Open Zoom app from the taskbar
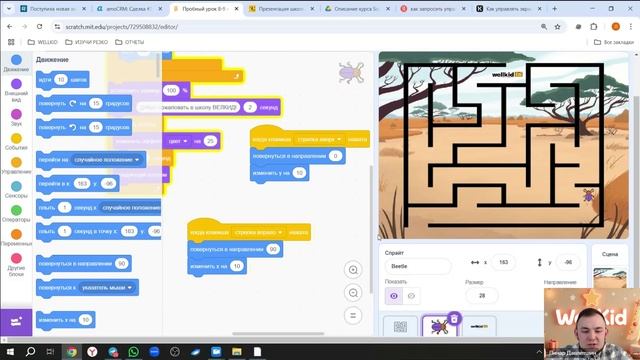Image resolution: width=640 pixels, height=360 pixels. [154, 351]
